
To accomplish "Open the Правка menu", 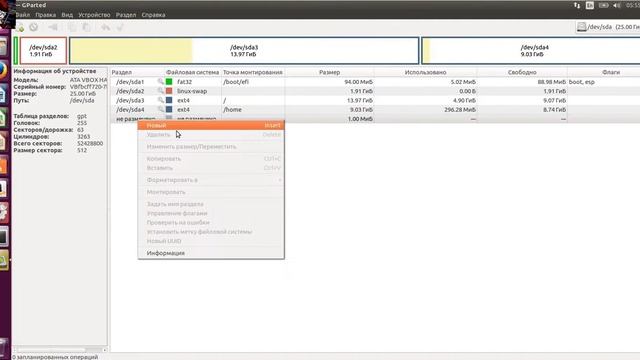I will point(45,15).
